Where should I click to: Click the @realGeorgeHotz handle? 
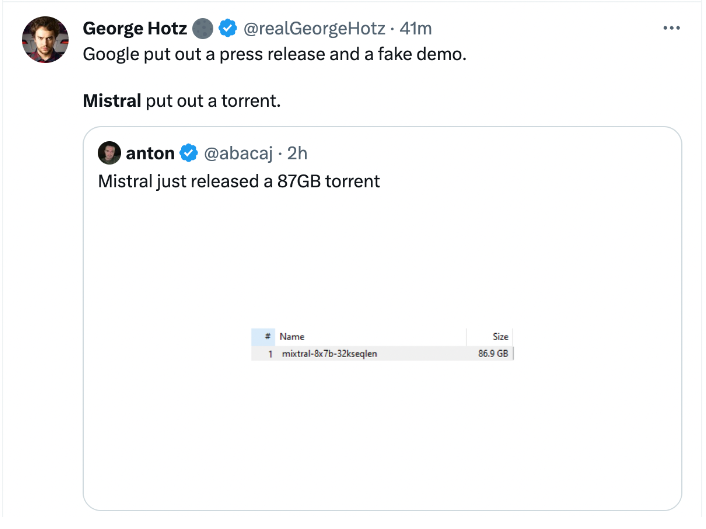pyautogui.click(x=315, y=29)
